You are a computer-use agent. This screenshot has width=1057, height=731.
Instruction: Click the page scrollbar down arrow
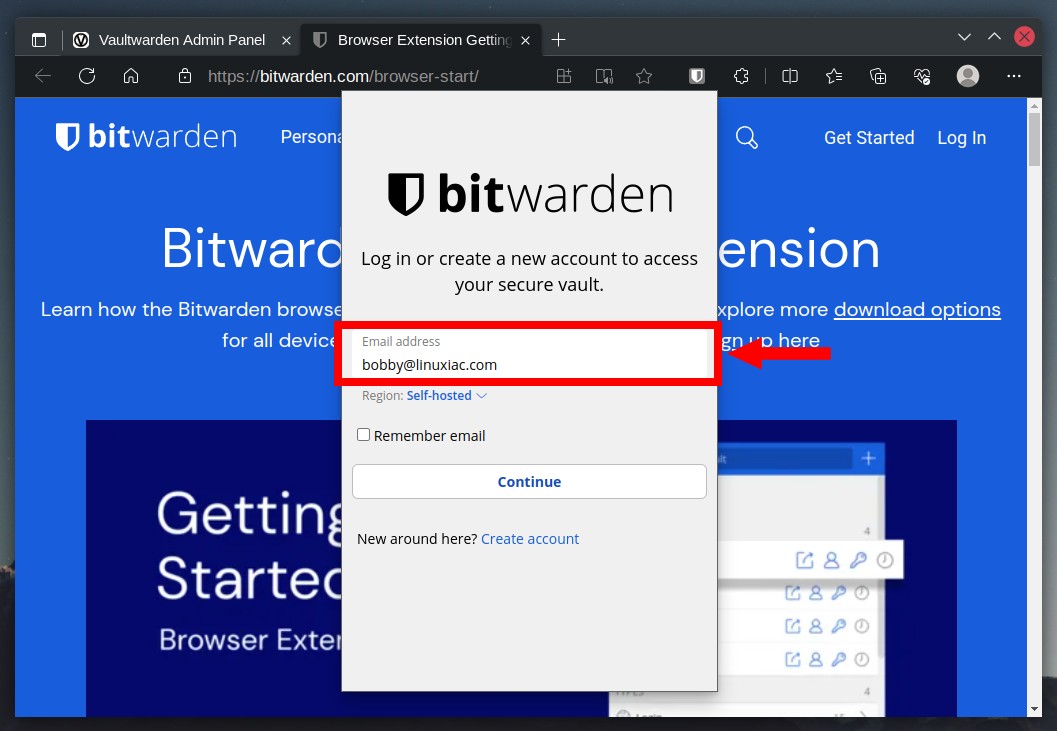(x=1035, y=709)
